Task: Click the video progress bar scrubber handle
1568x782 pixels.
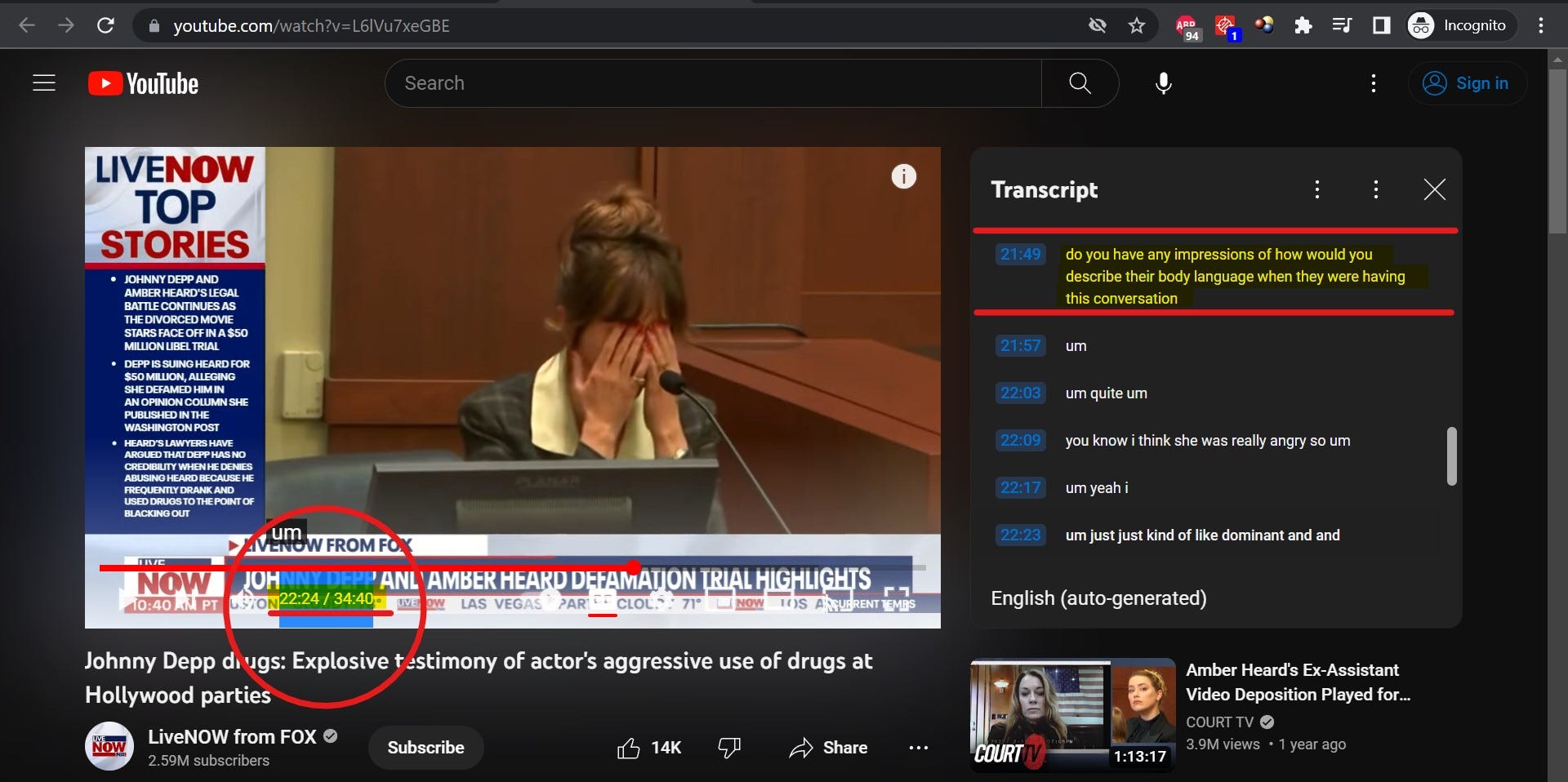Action: [635, 567]
